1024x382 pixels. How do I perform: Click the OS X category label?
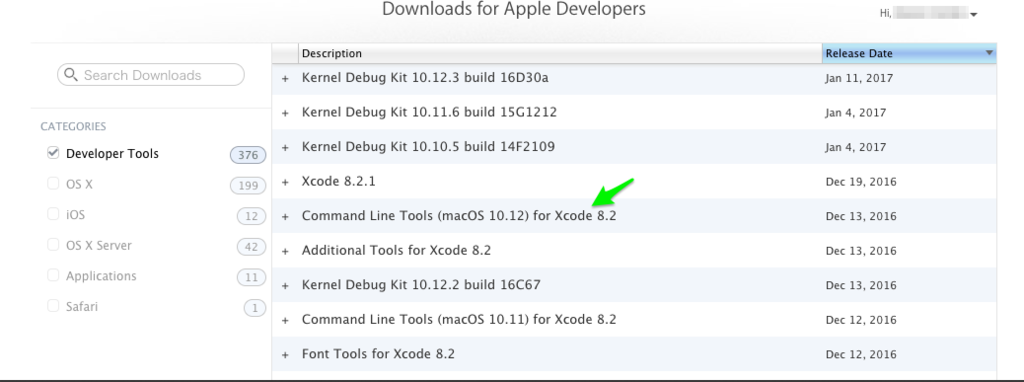click(x=79, y=185)
